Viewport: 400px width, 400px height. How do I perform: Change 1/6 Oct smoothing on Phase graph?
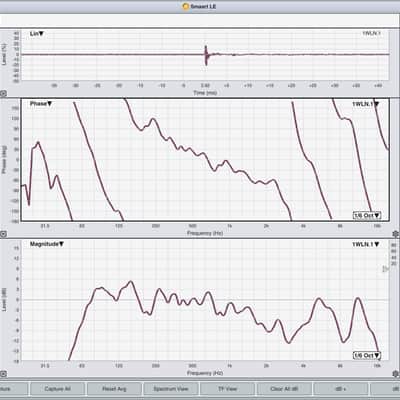367,215
